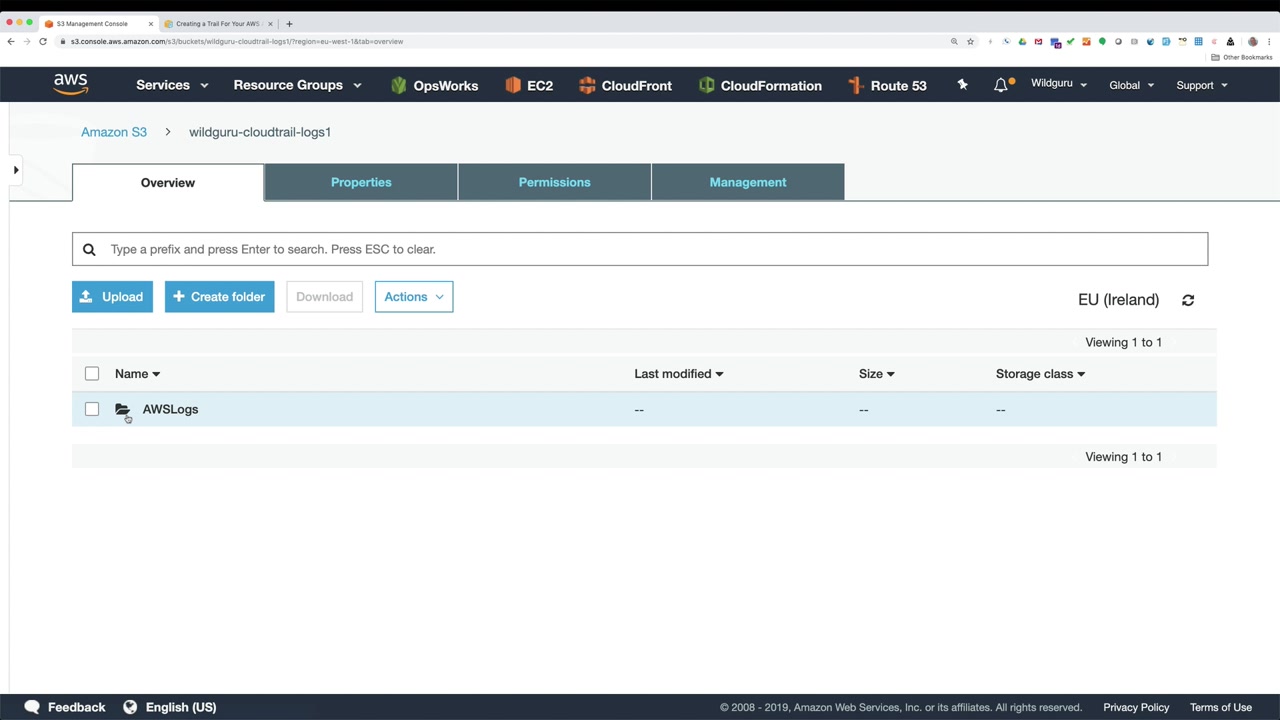The height and width of the screenshot is (720, 1280).
Task: Open the notifications bell
Action: pos(1001,85)
